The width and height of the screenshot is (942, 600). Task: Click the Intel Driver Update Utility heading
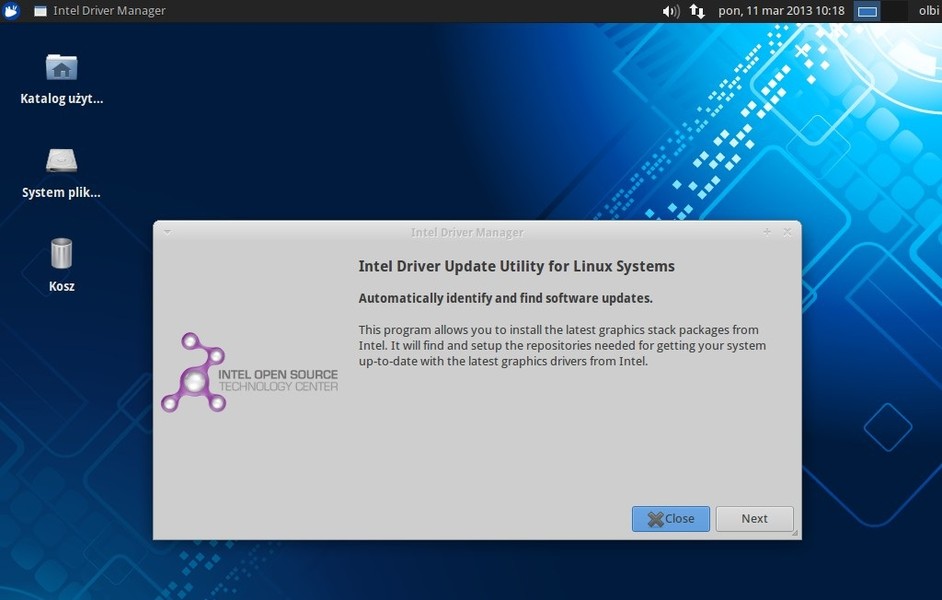516,266
